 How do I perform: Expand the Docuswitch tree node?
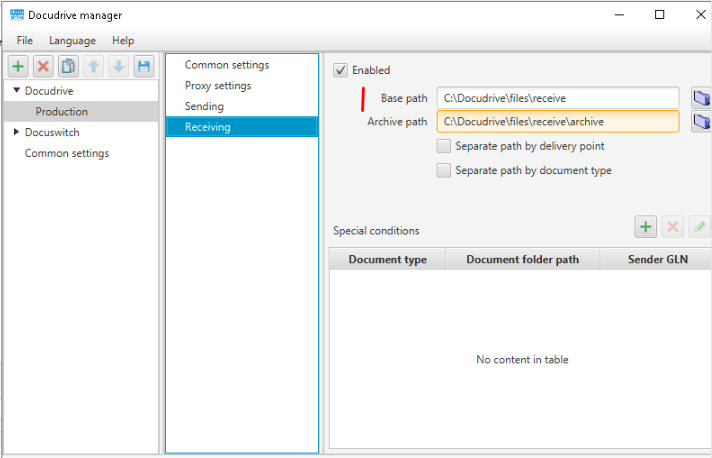[16, 132]
